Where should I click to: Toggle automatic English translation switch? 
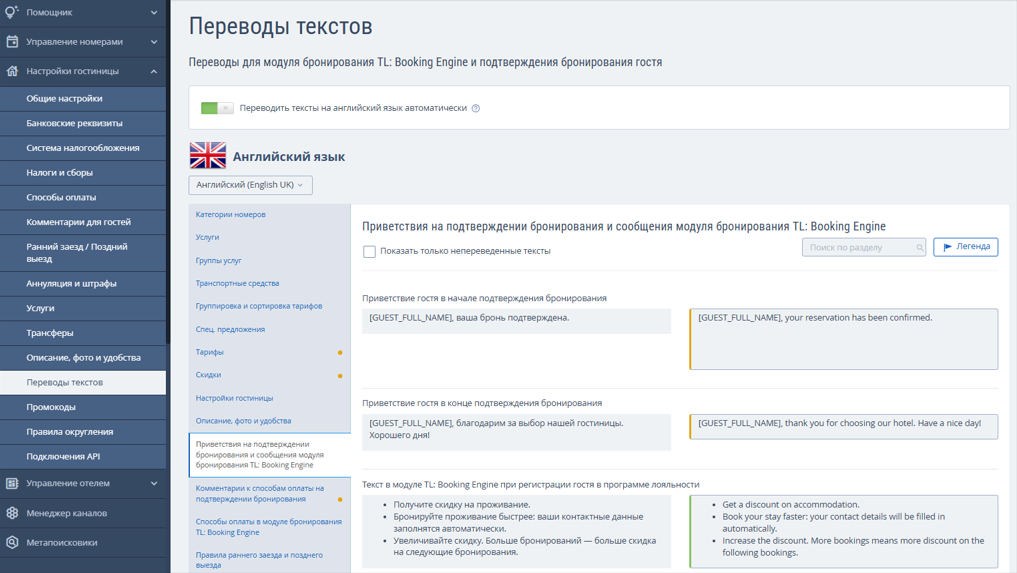pyautogui.click(x=217, y=108)
